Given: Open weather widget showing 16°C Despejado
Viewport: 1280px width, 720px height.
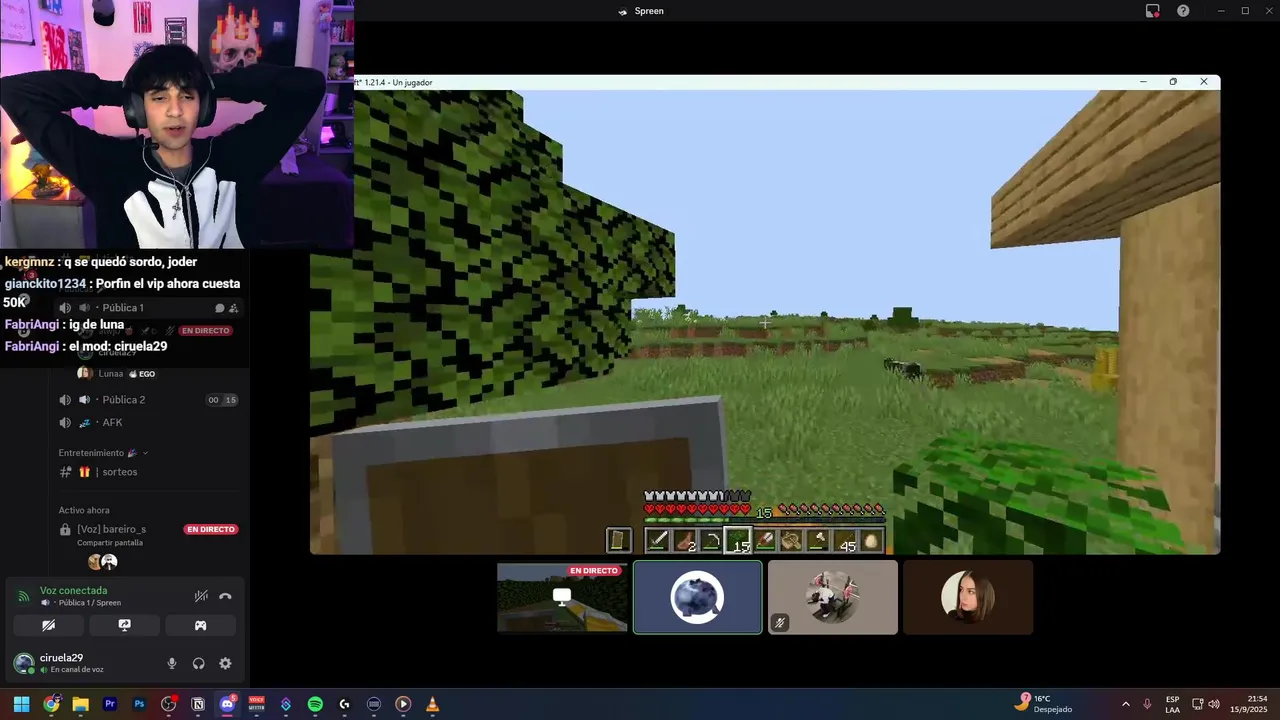Looking at the screenshot, I should [1043, 704].
